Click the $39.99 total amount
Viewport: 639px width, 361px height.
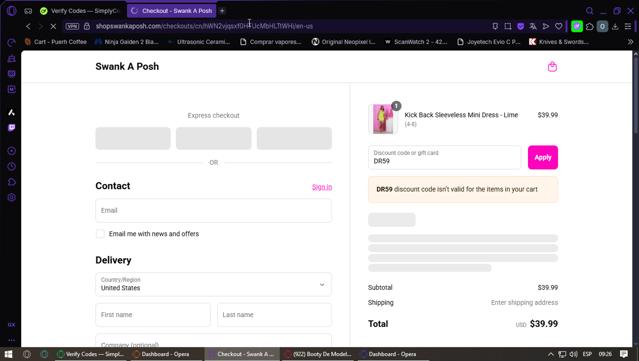pyautogui.click(x=544, y=324)
